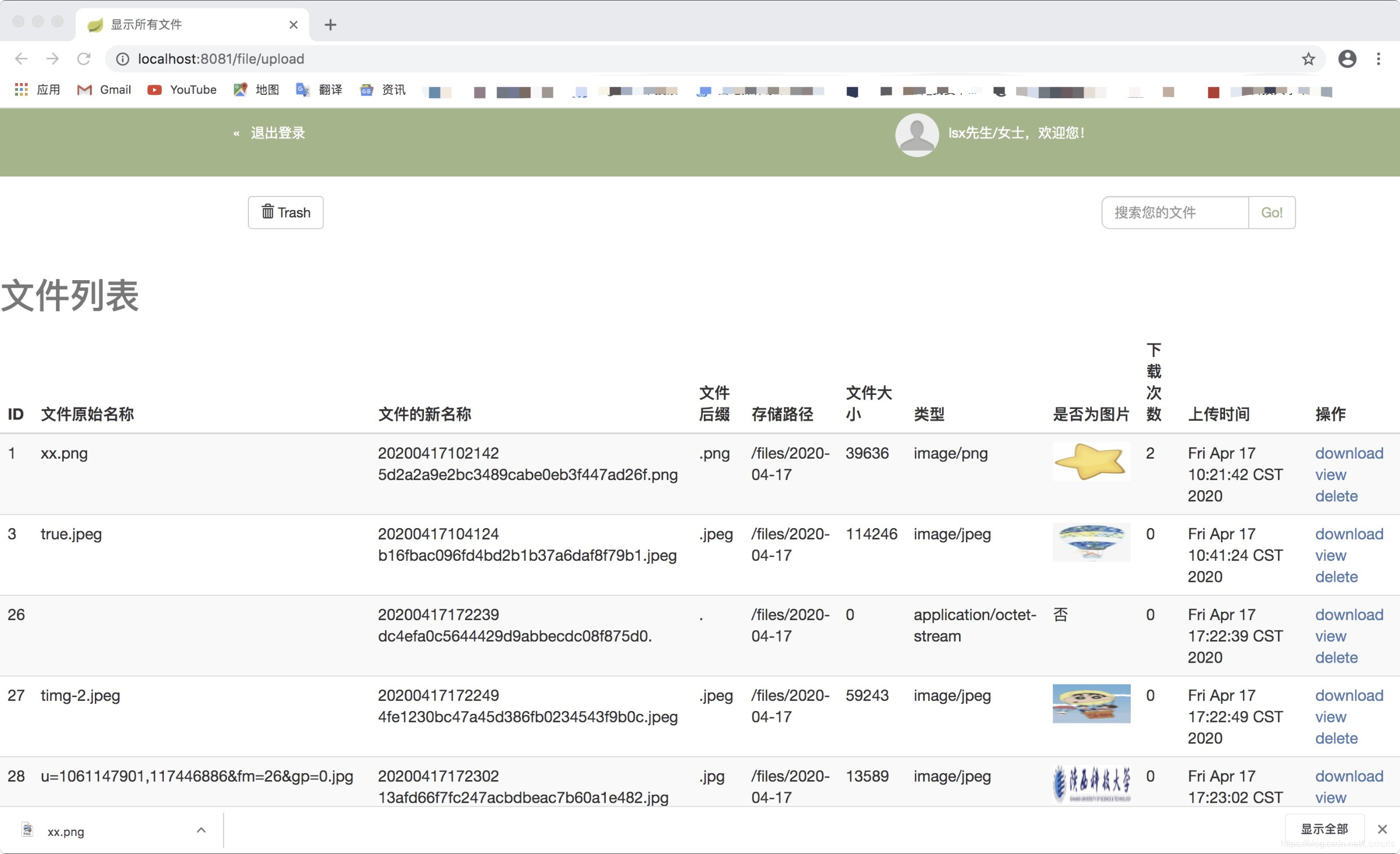Image resolution: width=1400 pixels, height=854 pixels.
Task: Click the browser back arrow
Action: coord(21,59)
